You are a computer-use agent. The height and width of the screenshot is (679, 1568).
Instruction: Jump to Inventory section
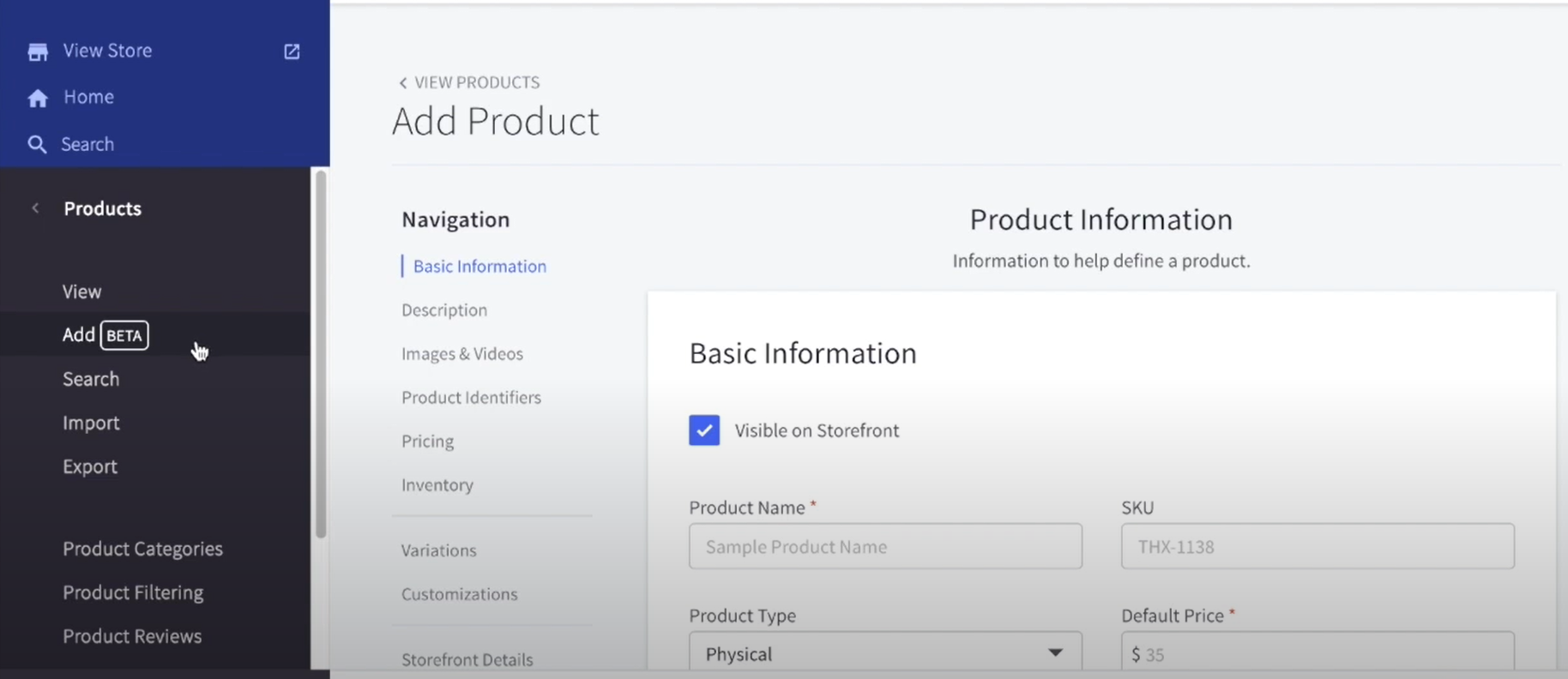tap(437, 485)
